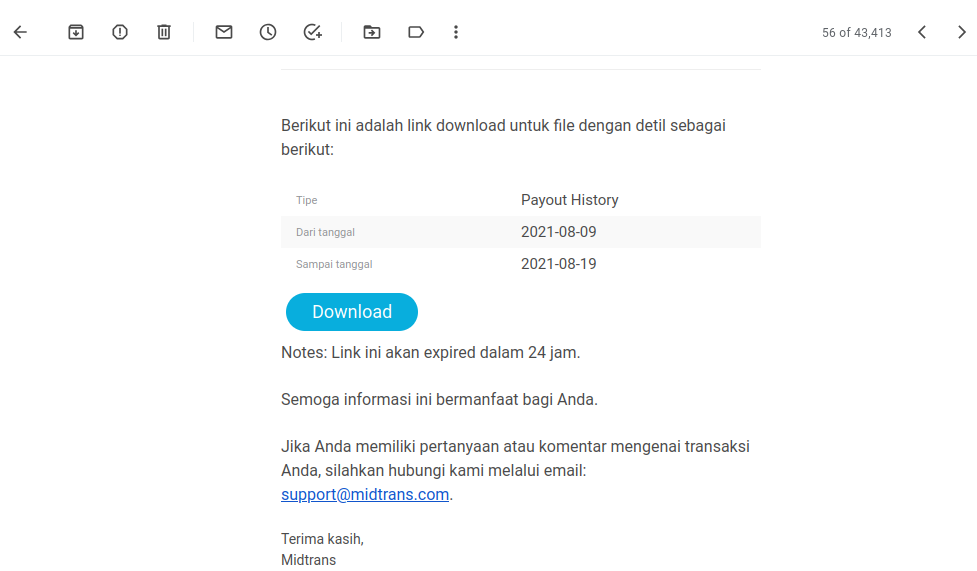Select the date 2021-08-19
This screenshot has width=977, height=571.
[x=558, y=264]
